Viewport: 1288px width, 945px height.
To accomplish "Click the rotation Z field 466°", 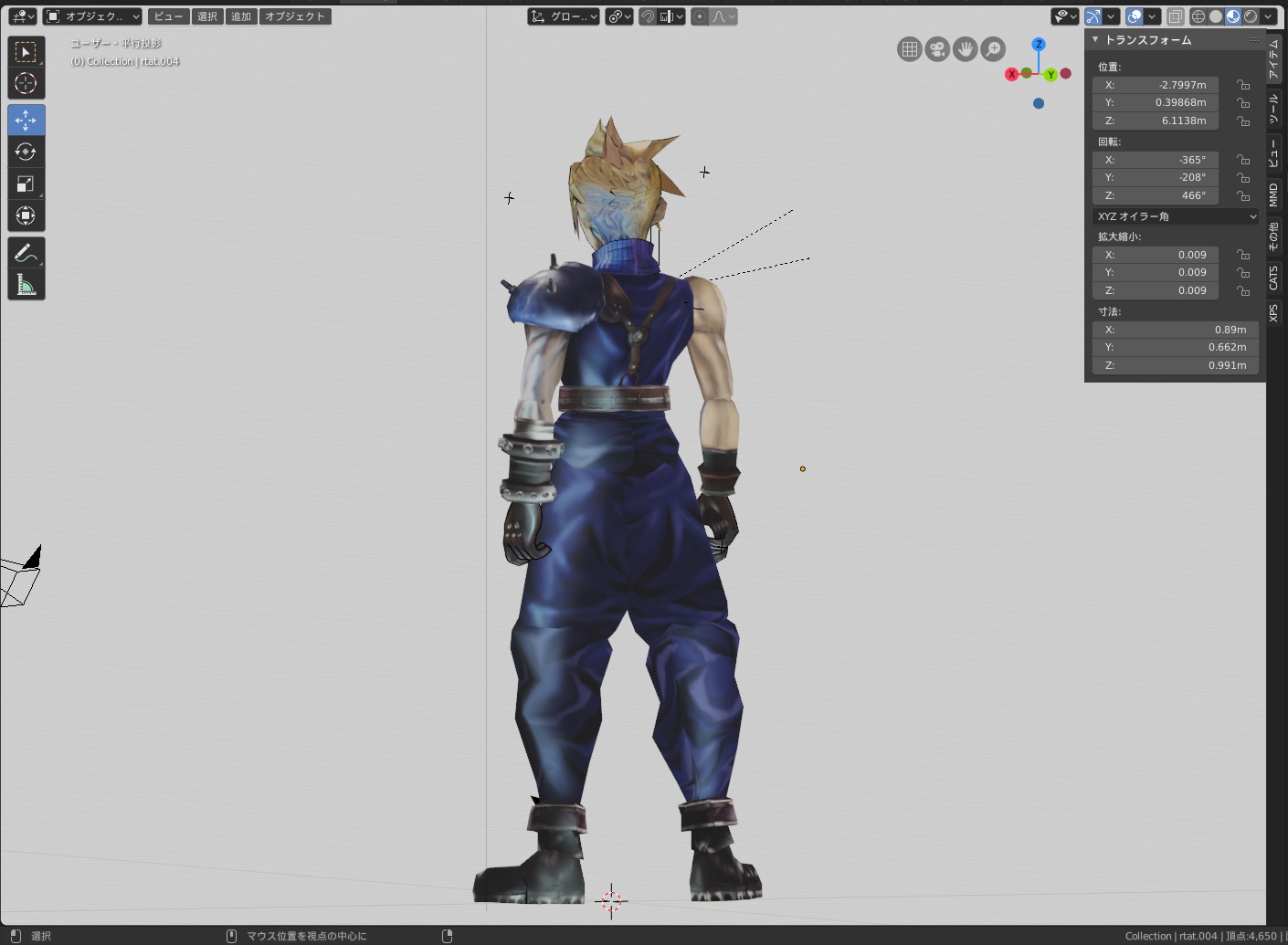I will pyautogui.click(x=1156, y=195).
